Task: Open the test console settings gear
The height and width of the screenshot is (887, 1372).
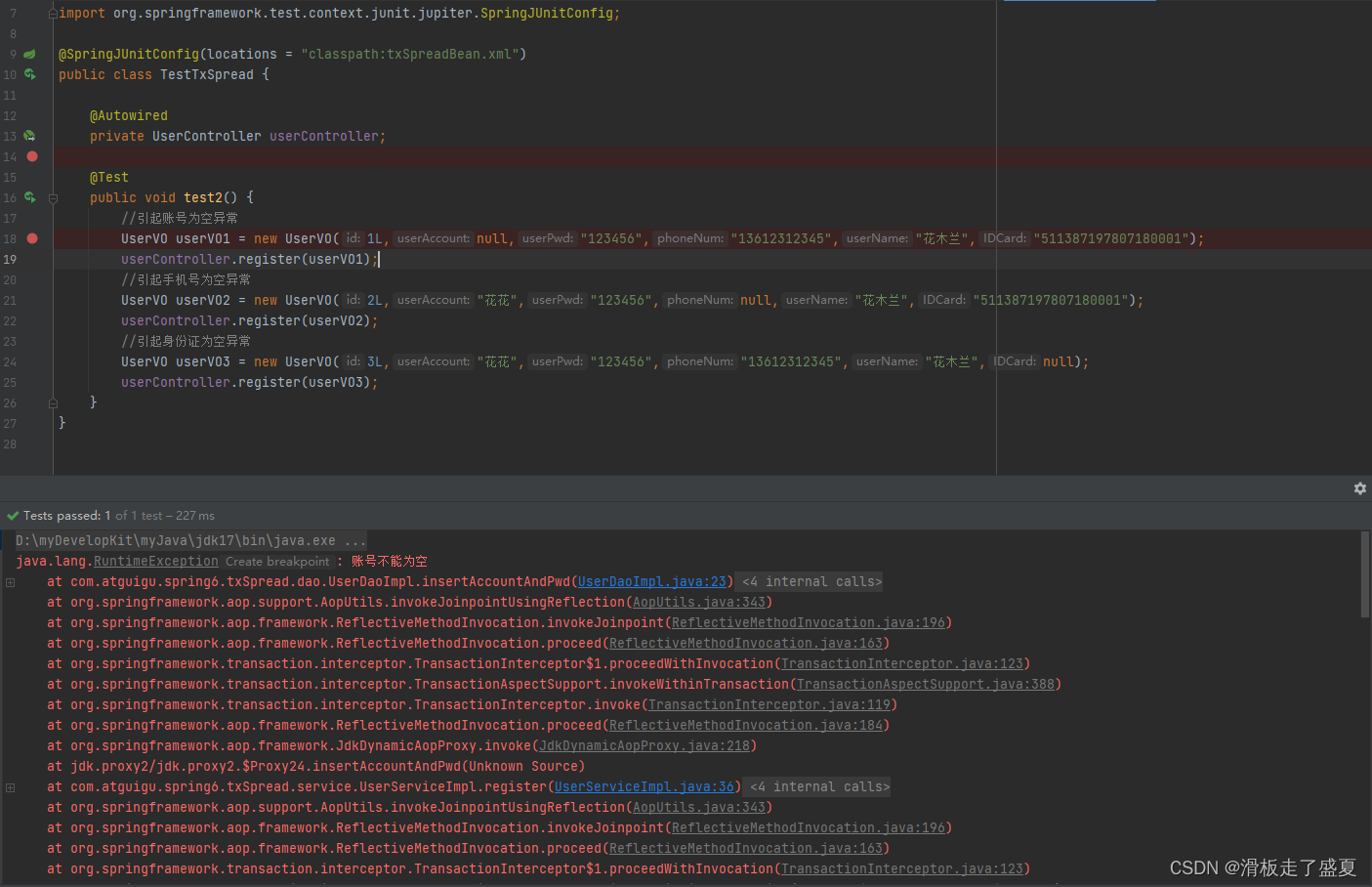Action: click(x=1359, y=488)
